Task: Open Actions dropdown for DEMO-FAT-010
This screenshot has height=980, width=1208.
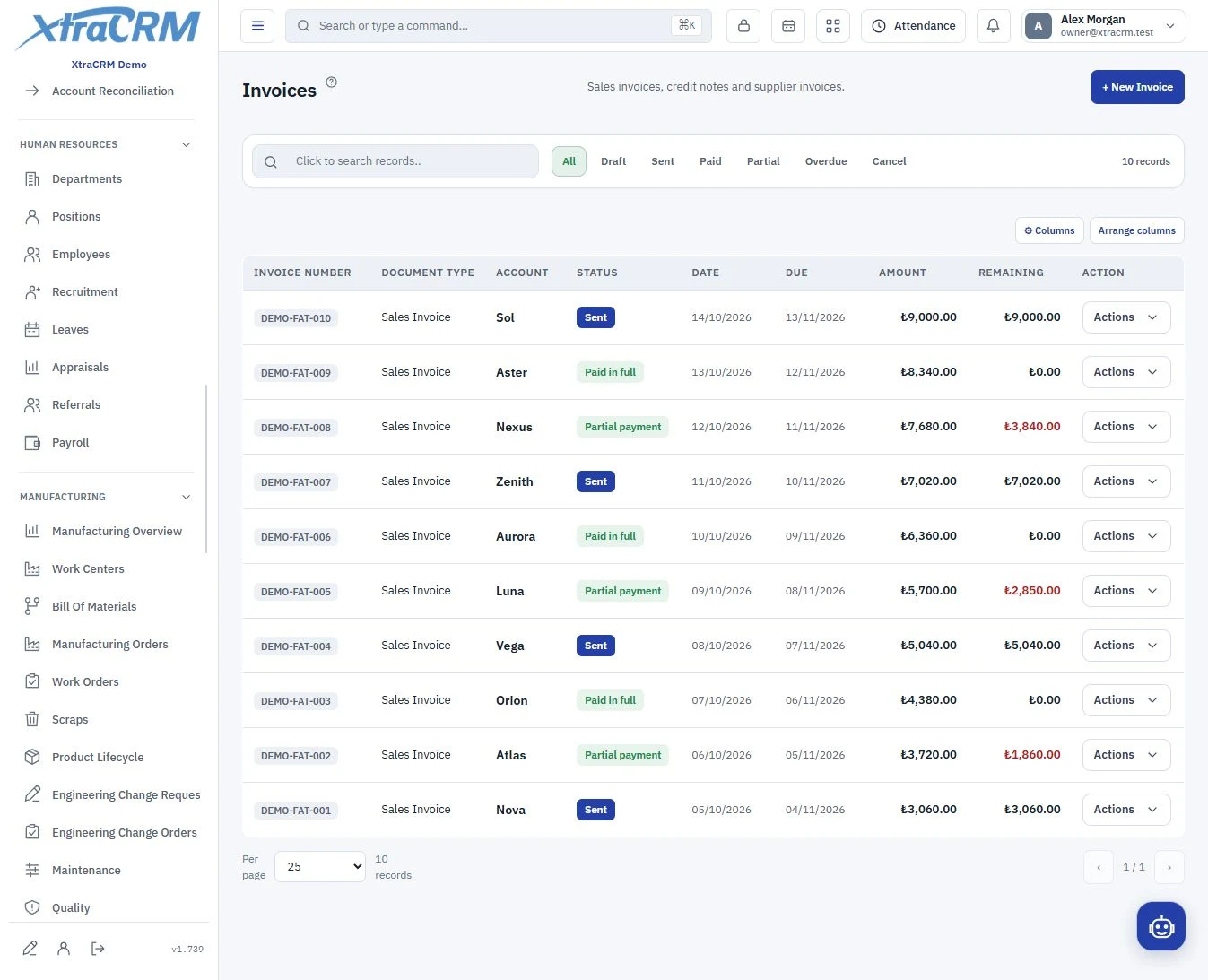Action: (x=1126, y=317)
